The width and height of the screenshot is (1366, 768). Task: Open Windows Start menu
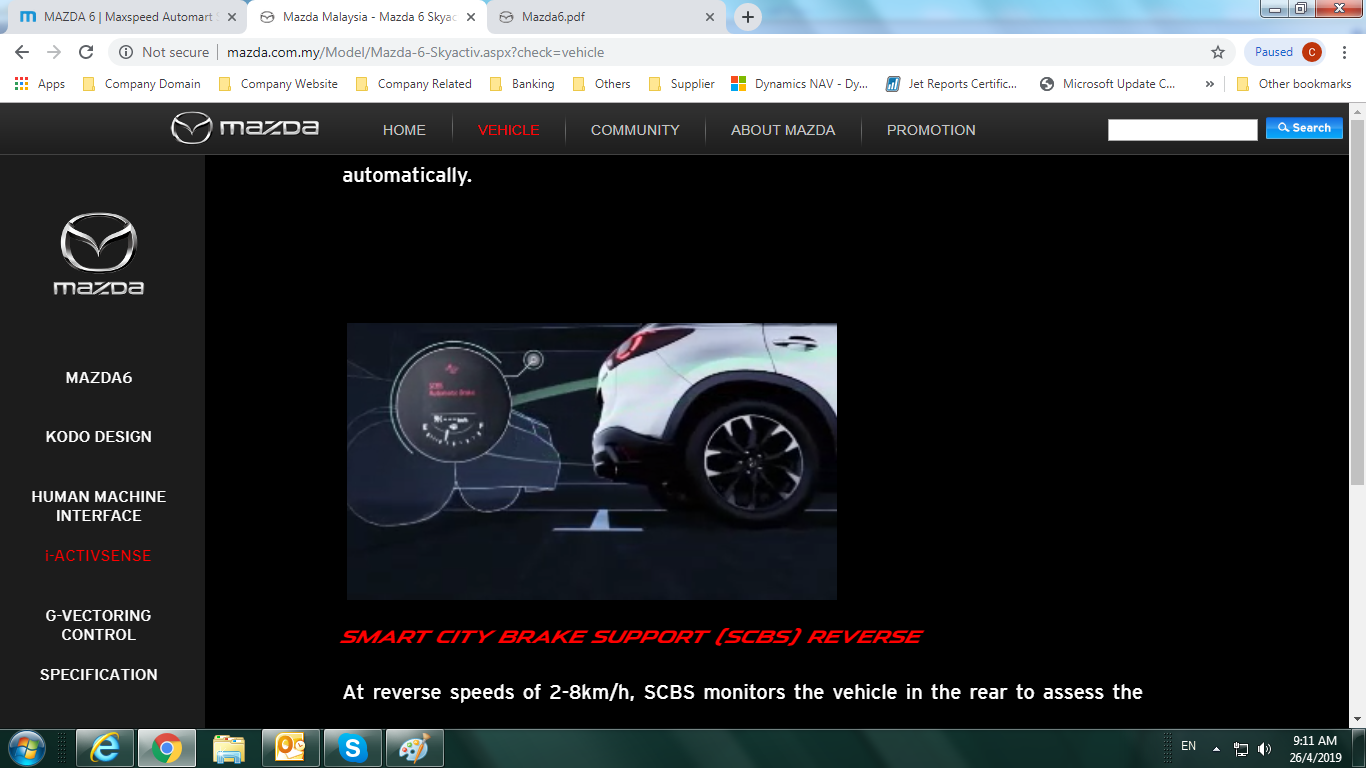(x=26, y=748)
